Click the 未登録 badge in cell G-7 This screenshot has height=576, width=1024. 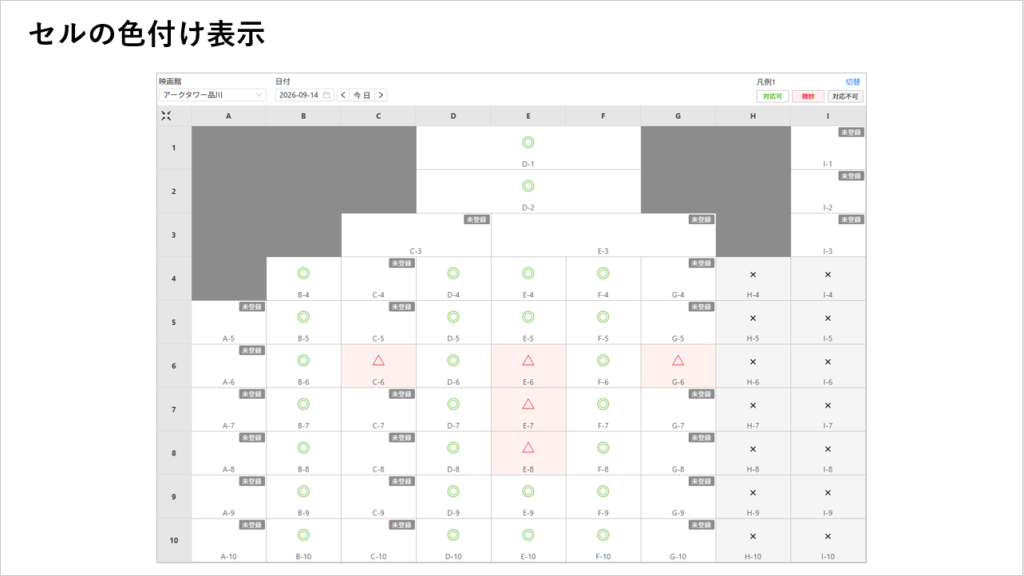[x=701, y=394]
